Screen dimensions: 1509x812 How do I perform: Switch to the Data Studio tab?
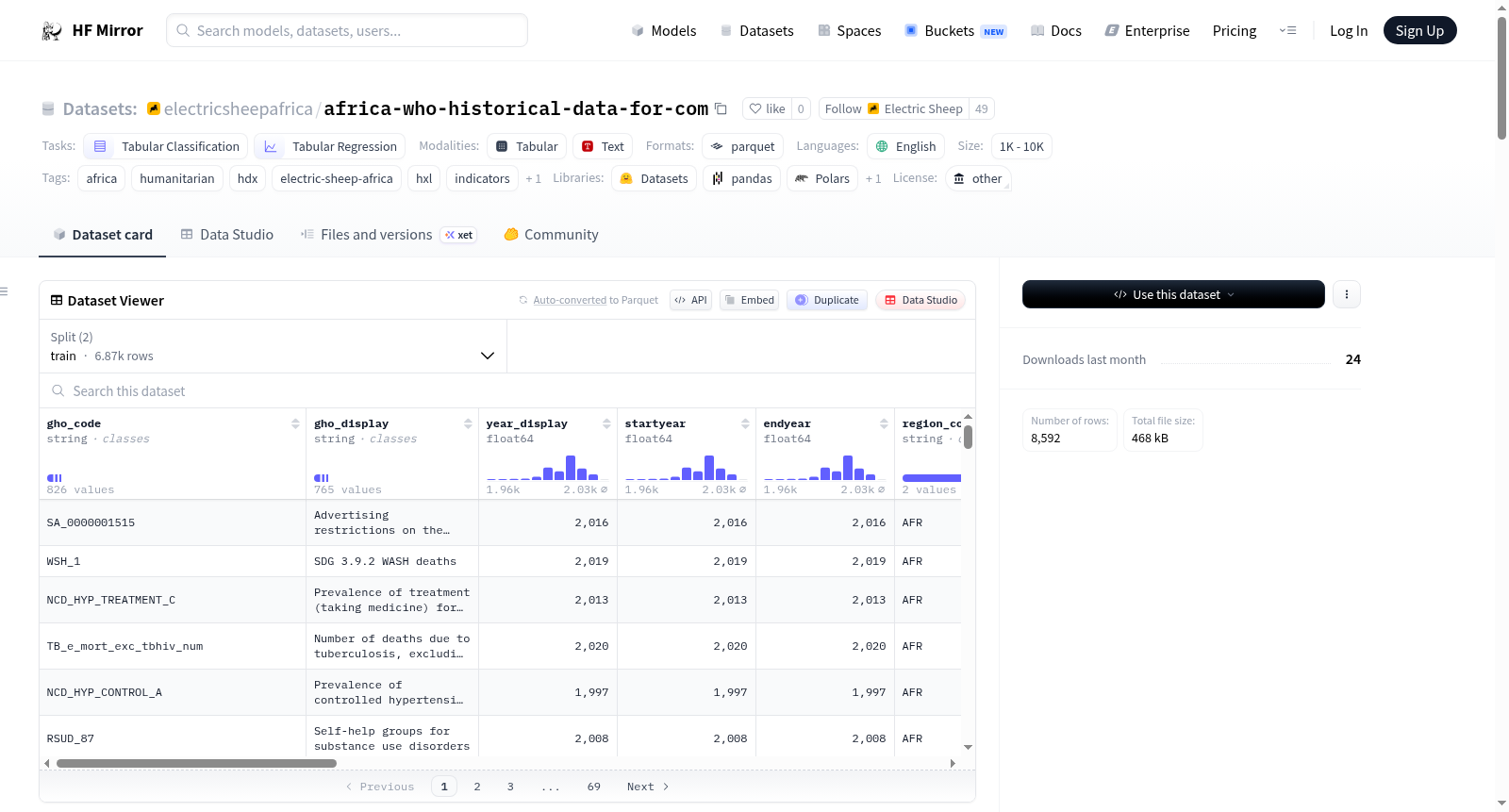point(227,234)
